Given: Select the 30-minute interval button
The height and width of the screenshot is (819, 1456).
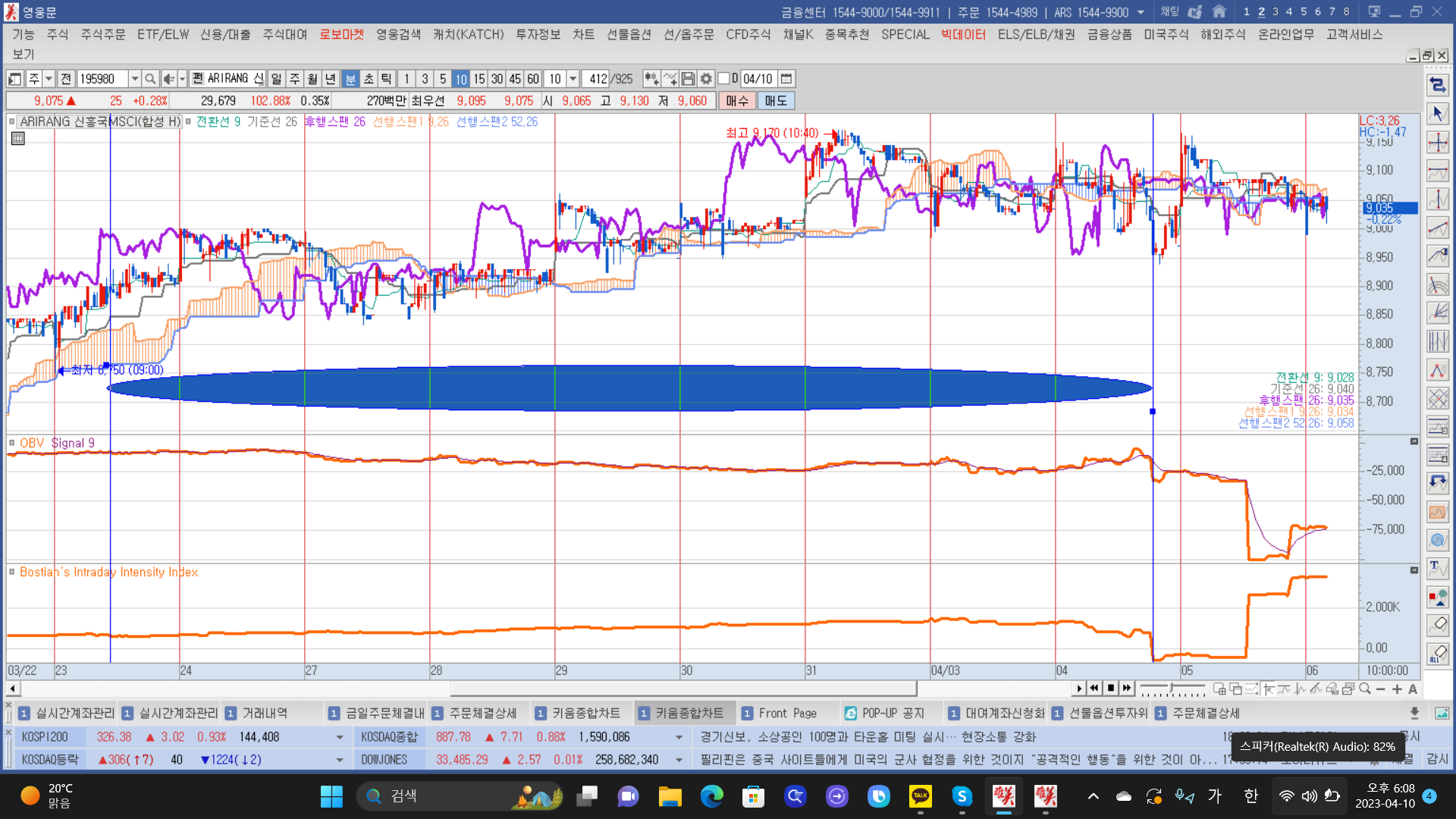Looking at the screenshot, I should click(x=497, y=79).
